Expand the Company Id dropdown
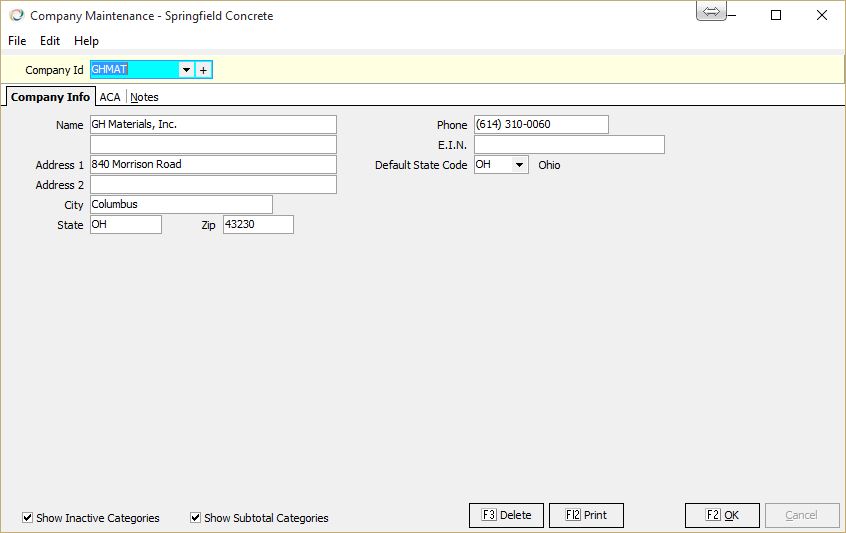Image resolution: width=846 pixels, height=533 pixels. tap(185, 70)
